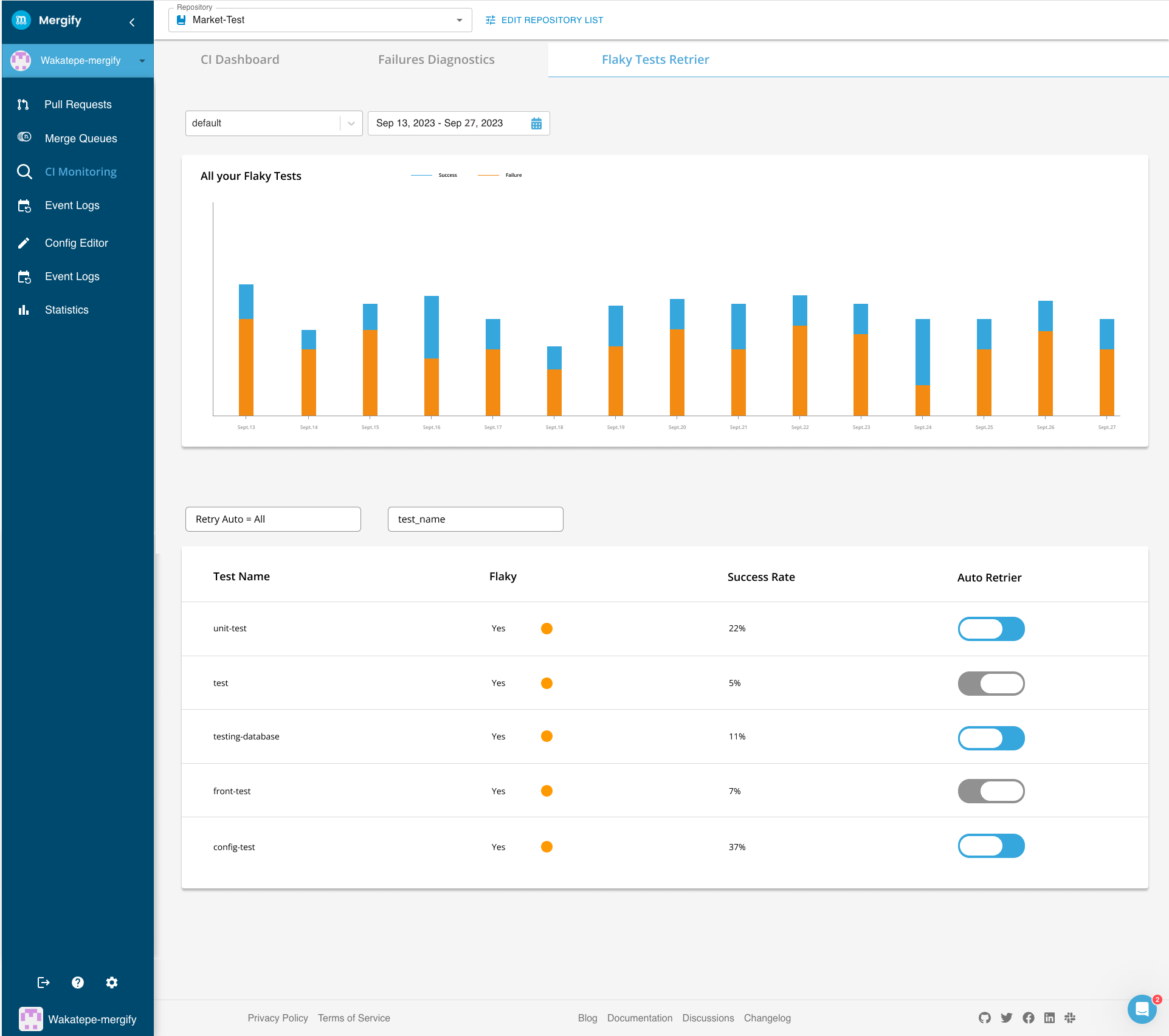Go to Merge Queues in sidebar
Screen dimensions: 1169x1036
pyautogui.click(x=81, y=139)
